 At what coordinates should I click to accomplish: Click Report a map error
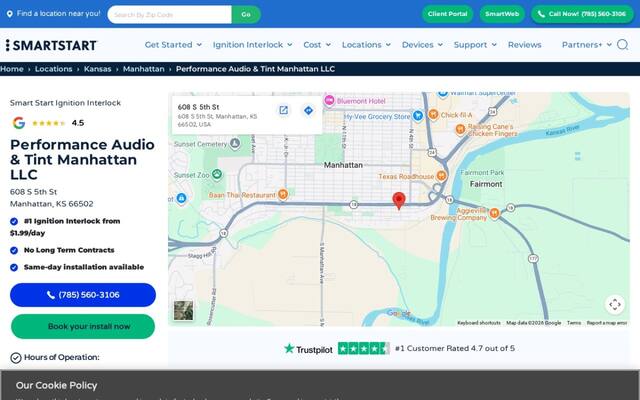click(x=607, y=323)
